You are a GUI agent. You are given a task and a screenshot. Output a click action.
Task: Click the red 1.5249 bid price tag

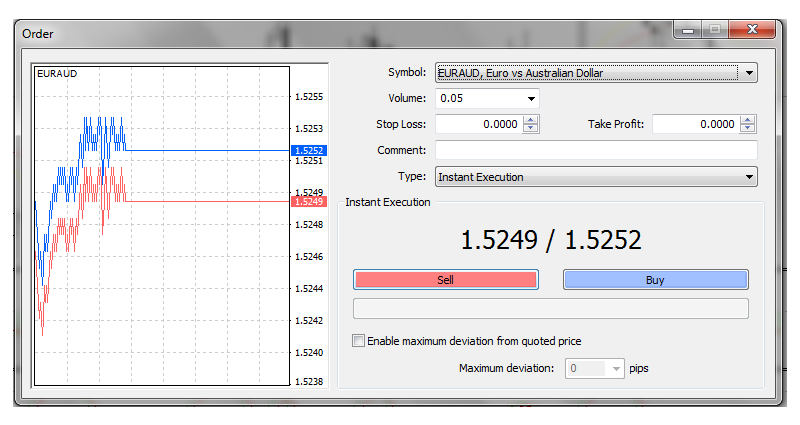pos(309,202)
